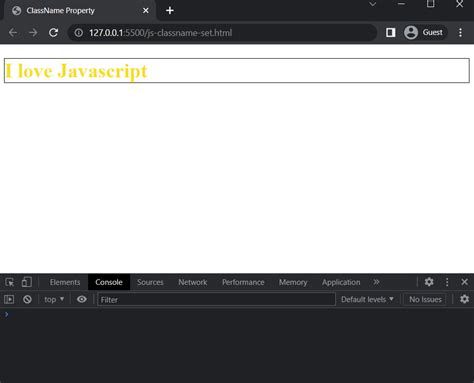Screen dimensions: 474x383
Task: Open Chrome's three-dot menu
Action: point(460,32)
